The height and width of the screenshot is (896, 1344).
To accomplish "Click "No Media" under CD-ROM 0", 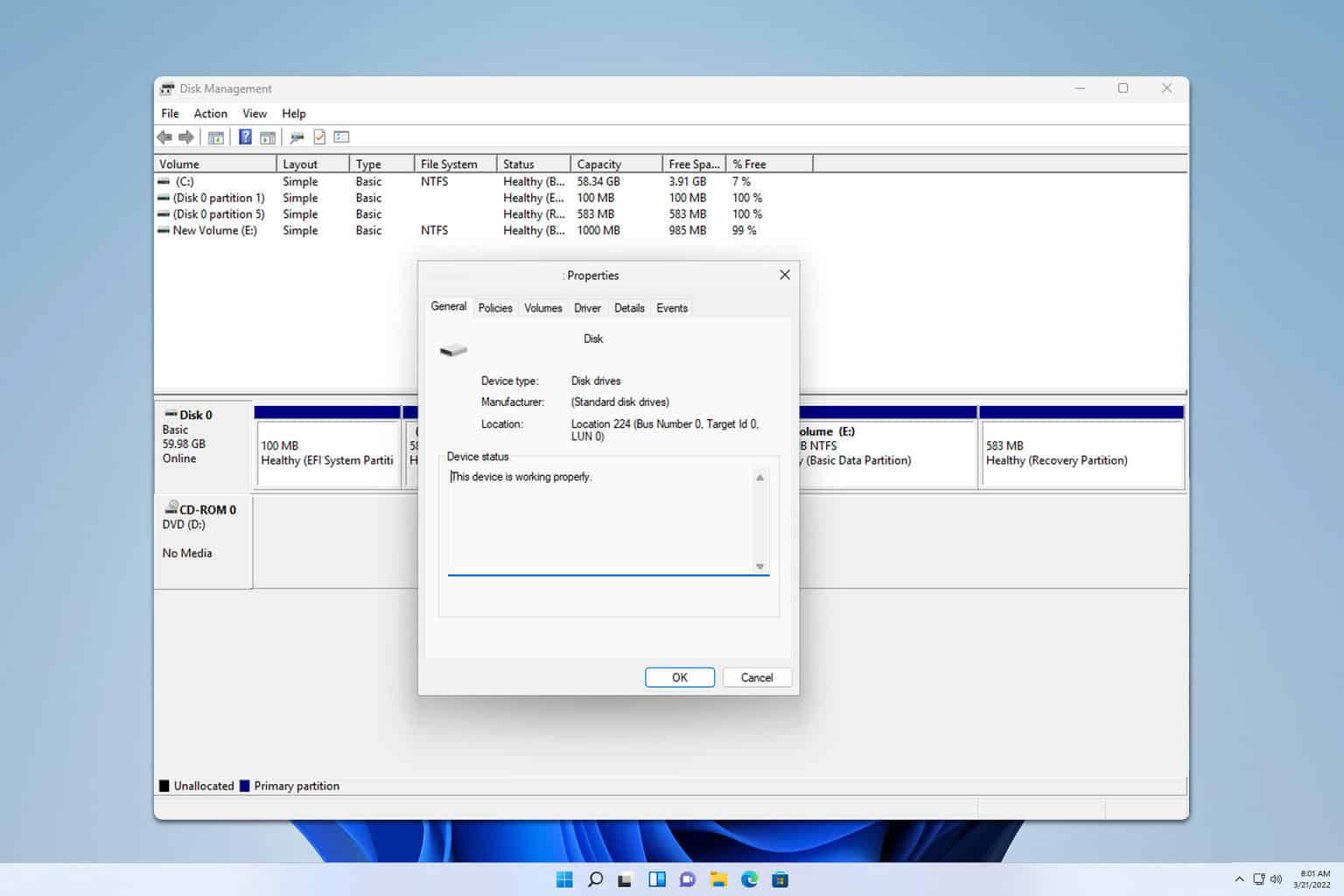I will coord(187,553).
